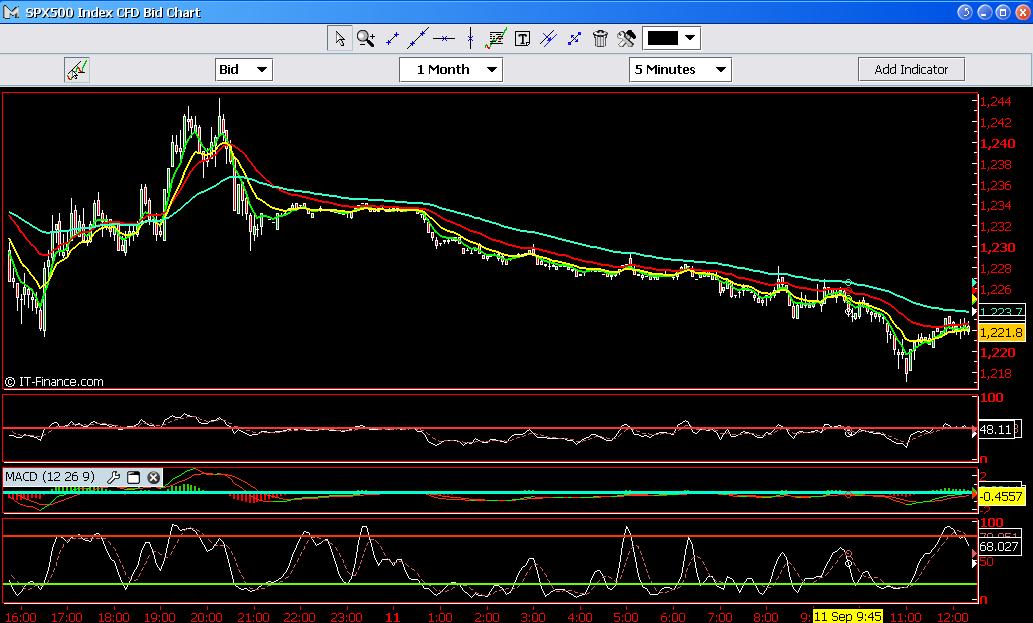Screen dimensions: 1033x623
Task: Click the Add Indicator button
Action: [x=911, y=69]
